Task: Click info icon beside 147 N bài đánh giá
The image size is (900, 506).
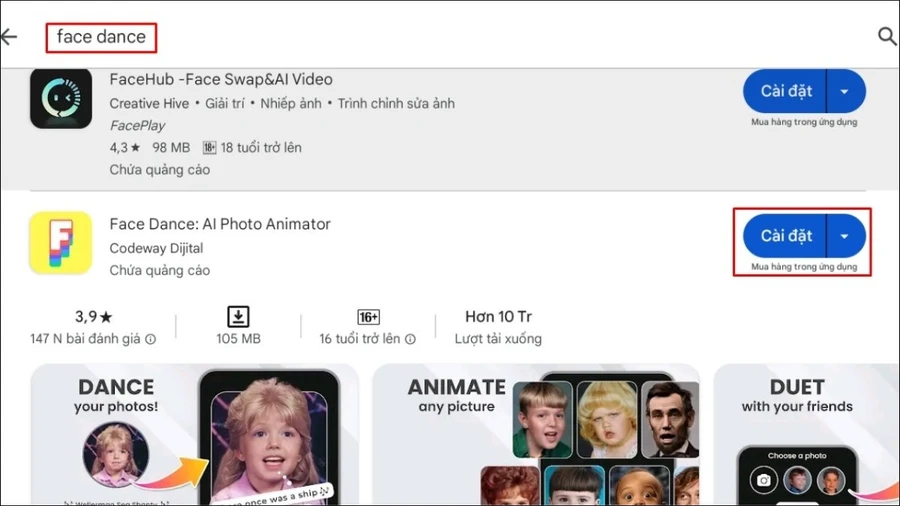Action: [150, 339]
